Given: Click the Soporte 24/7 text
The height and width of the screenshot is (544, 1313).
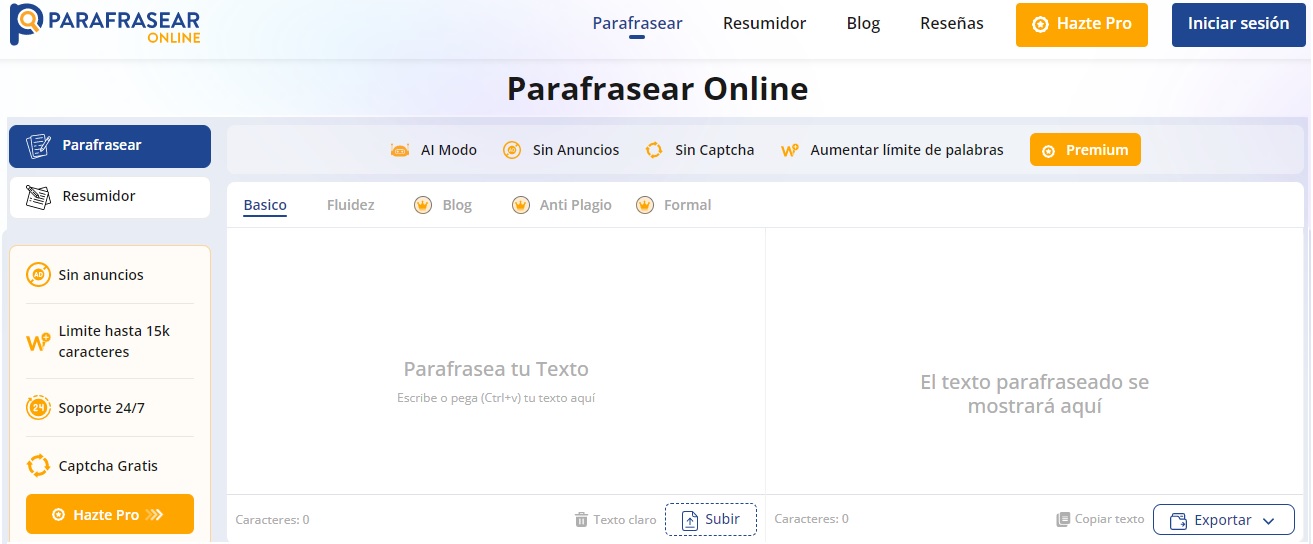Looking at the screenshot, I should pos(101,408).
